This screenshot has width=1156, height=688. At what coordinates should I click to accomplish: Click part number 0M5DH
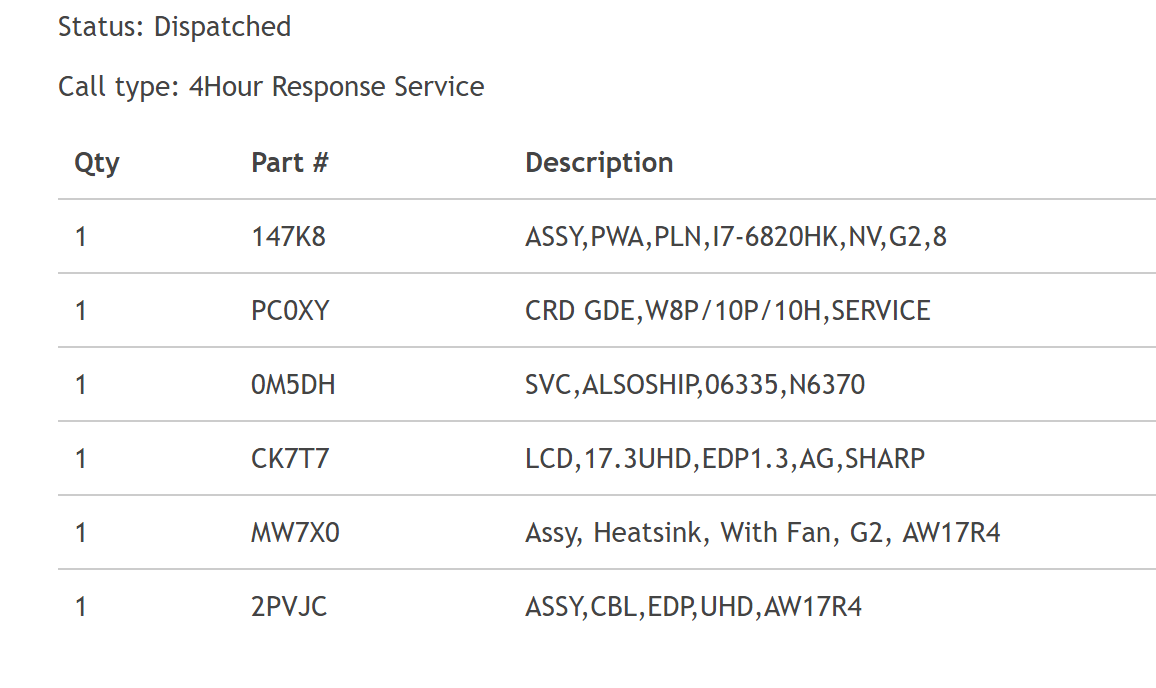click(293, 385)
